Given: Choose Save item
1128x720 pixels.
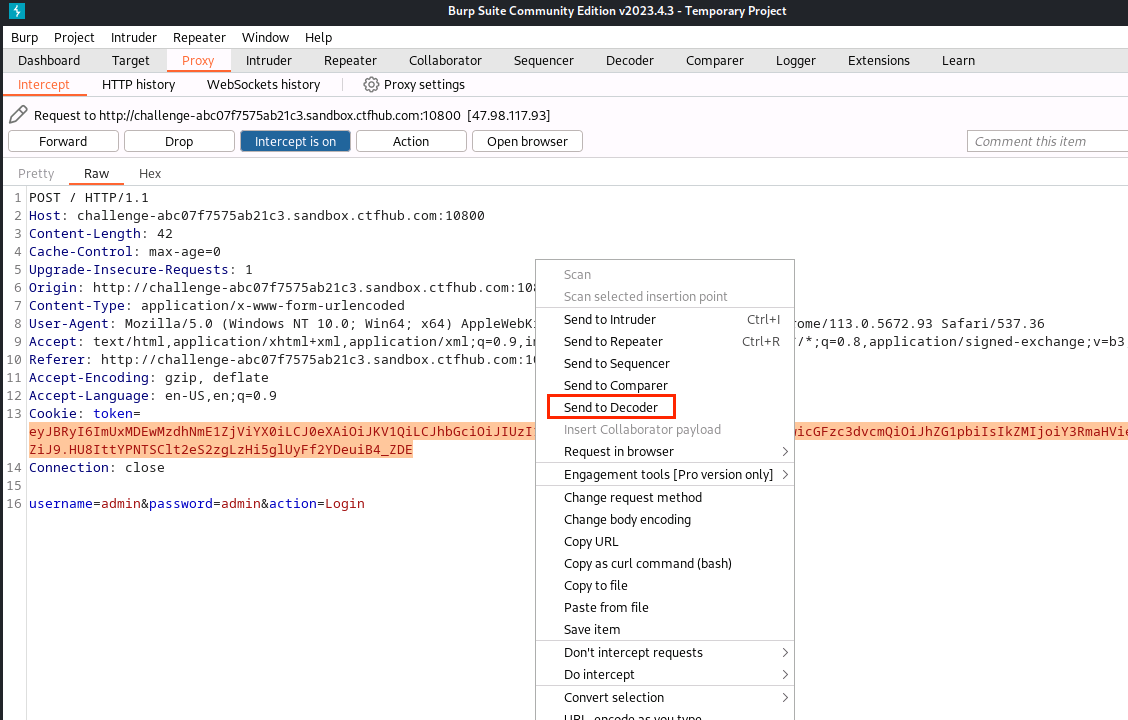Looking at the screenshot, I should point(665,630).
